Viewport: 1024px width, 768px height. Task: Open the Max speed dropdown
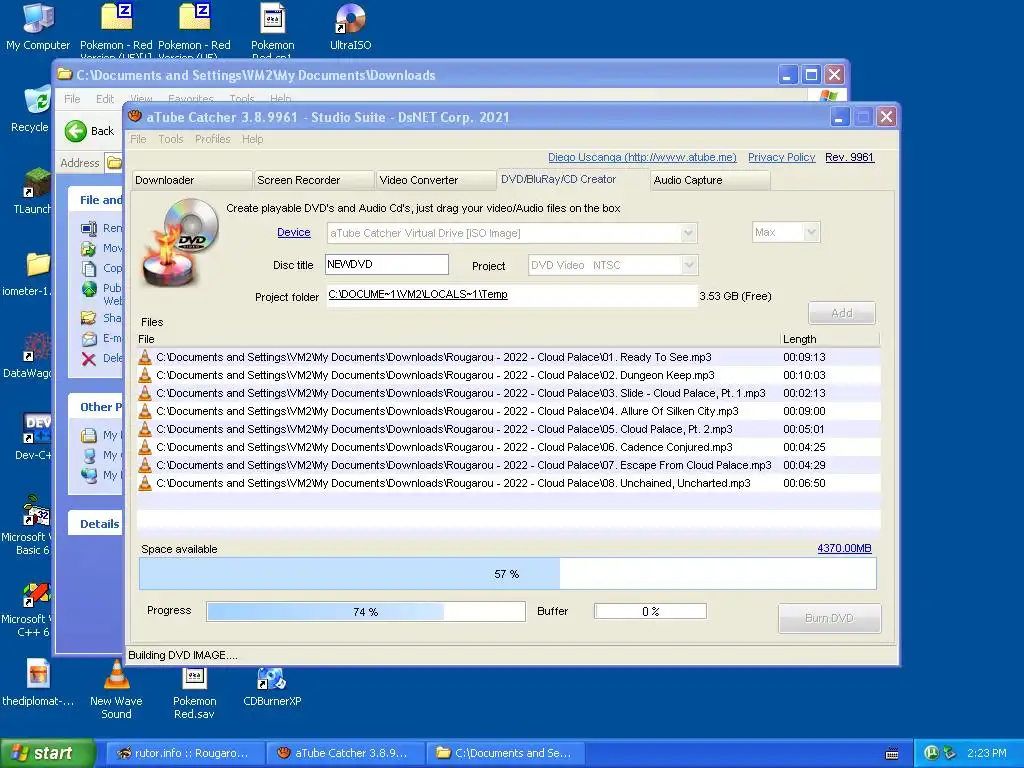811,232
